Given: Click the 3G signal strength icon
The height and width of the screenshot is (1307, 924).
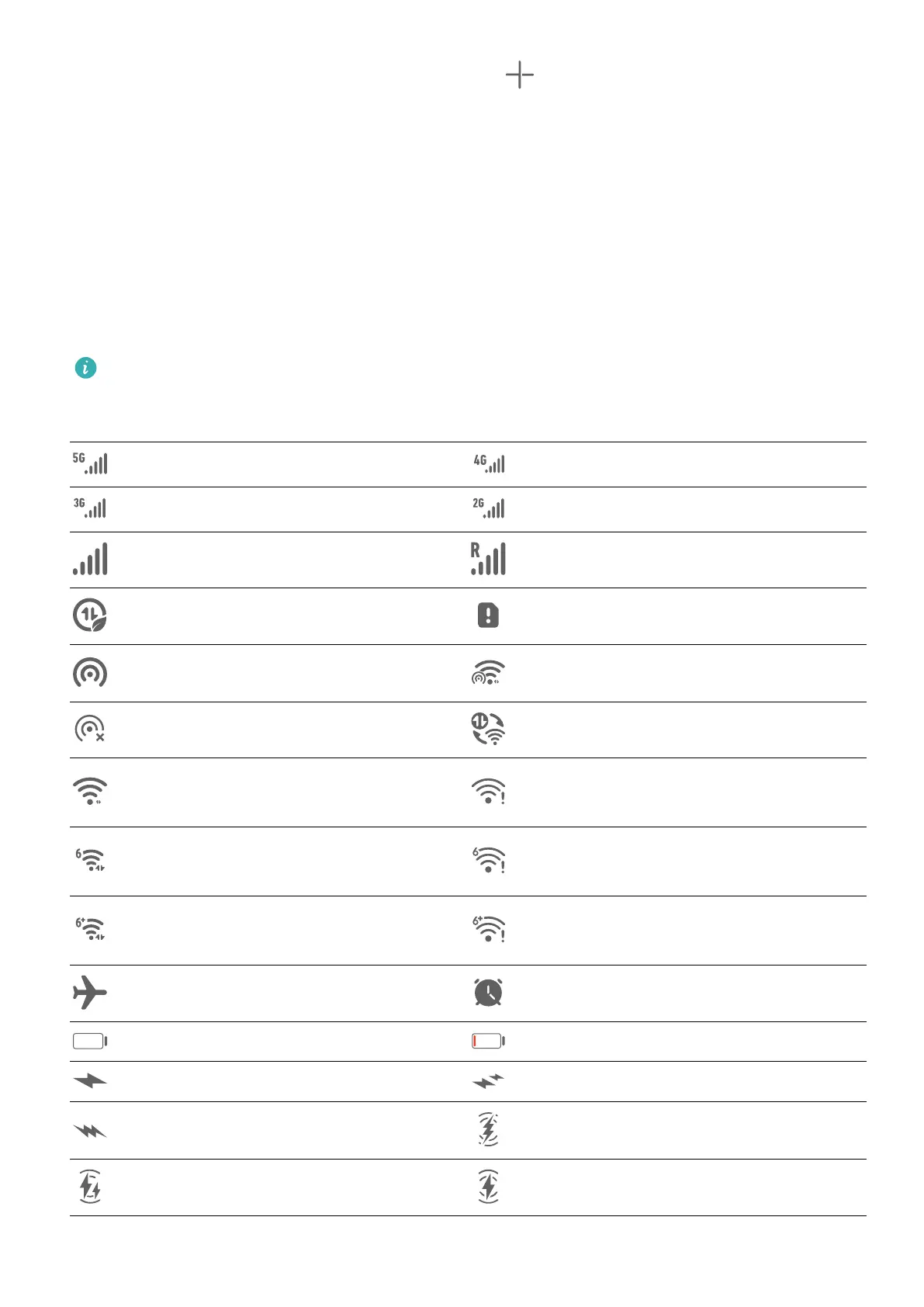Looking at the screenshot, I should click(x=90, y=508).
